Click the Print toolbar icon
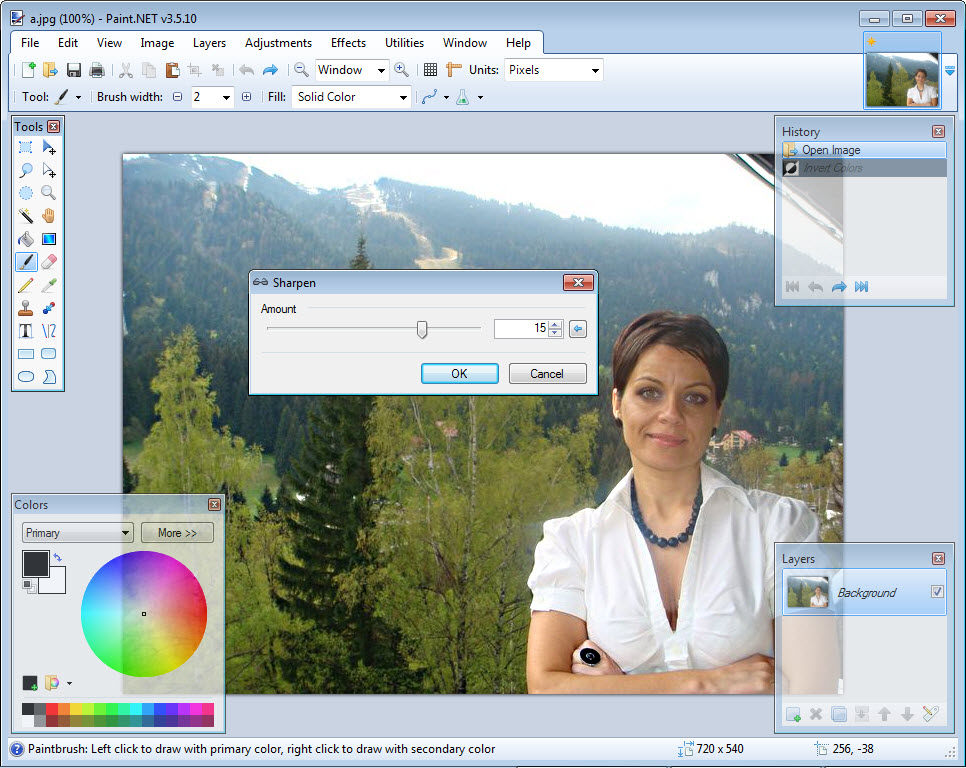966x768 pixels. 97,70
